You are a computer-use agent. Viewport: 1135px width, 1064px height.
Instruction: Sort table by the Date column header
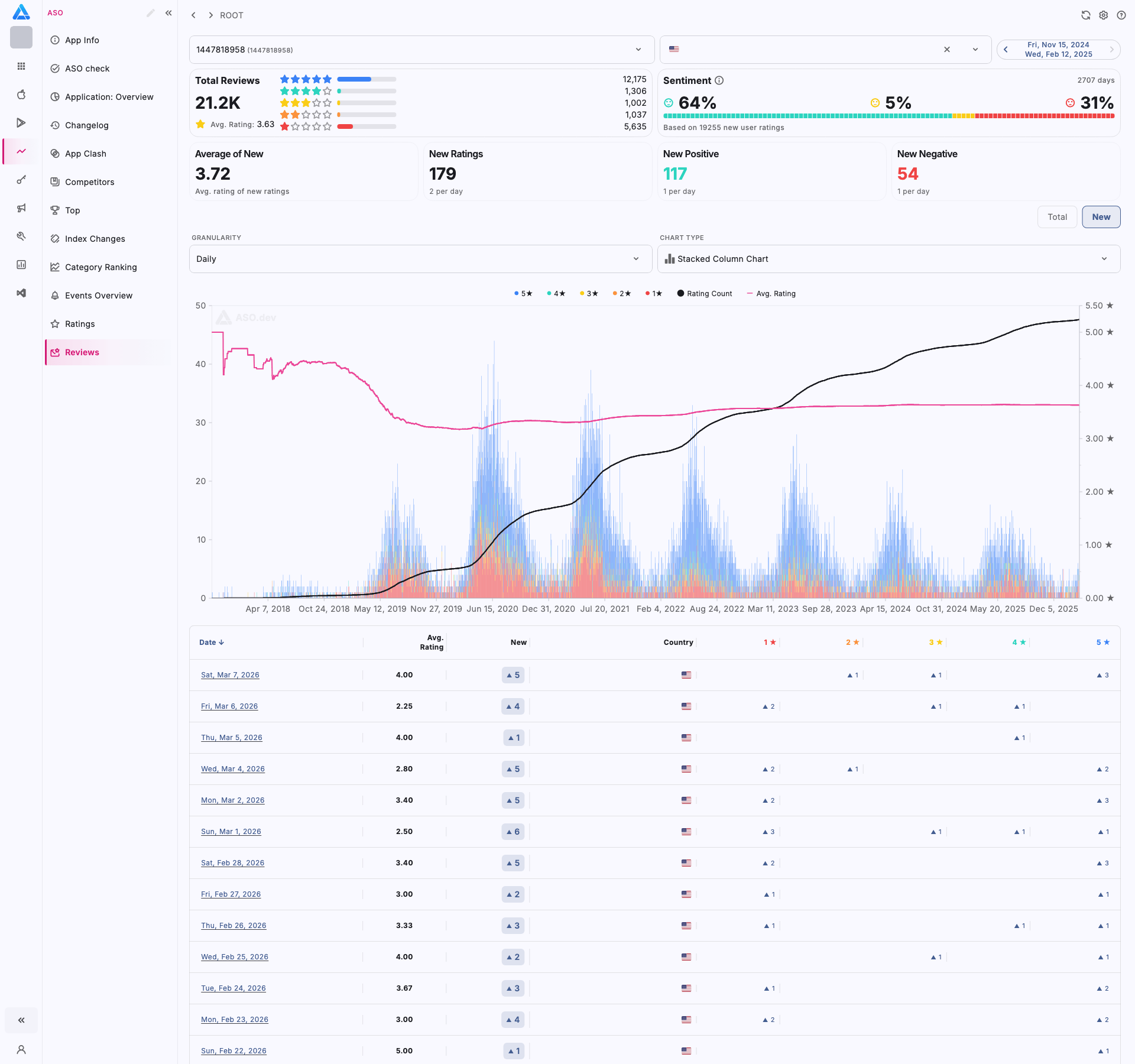tap(211, 643)
